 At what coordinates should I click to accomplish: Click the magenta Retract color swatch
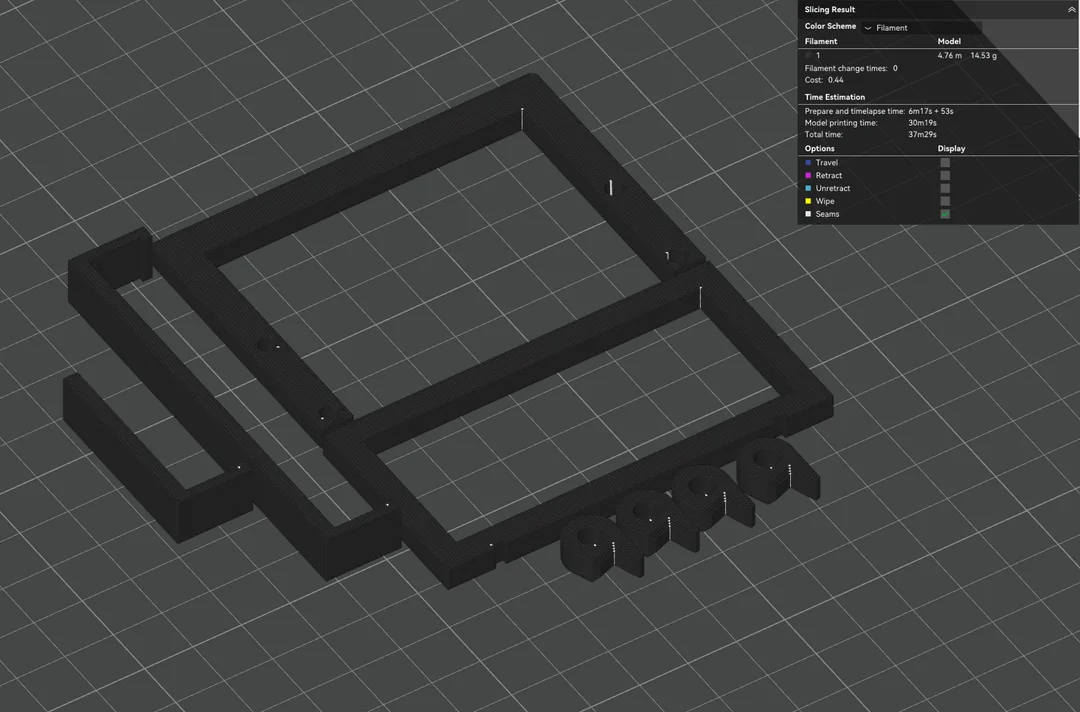click(808, 176)
